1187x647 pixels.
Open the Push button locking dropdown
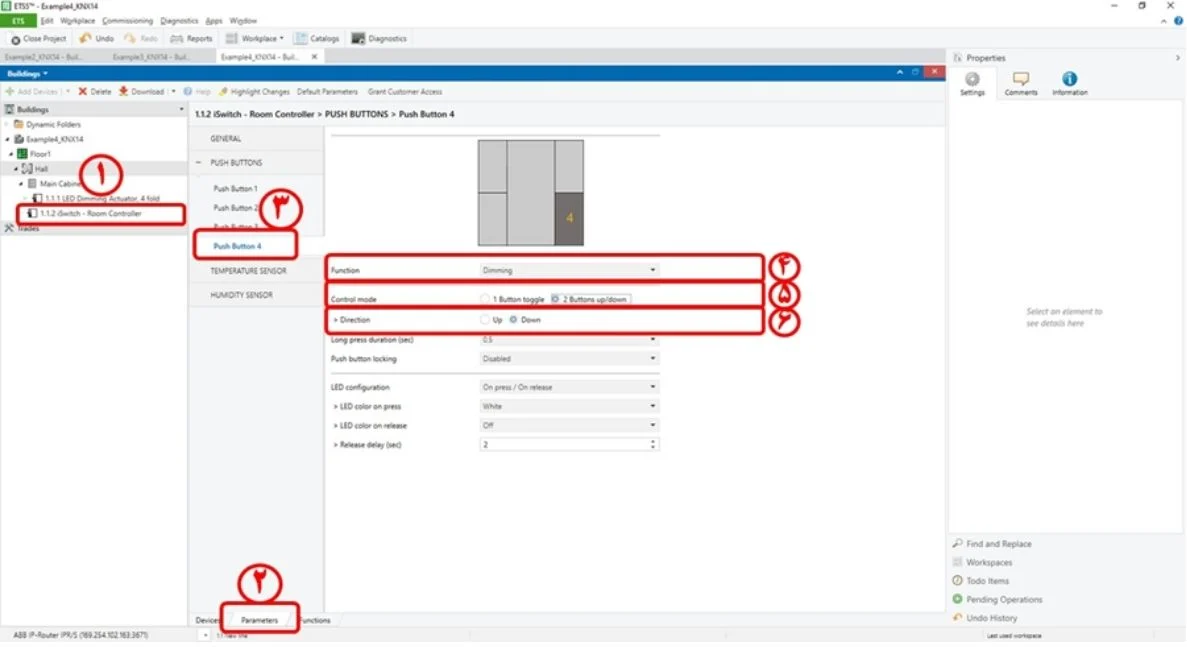point(569,359)
